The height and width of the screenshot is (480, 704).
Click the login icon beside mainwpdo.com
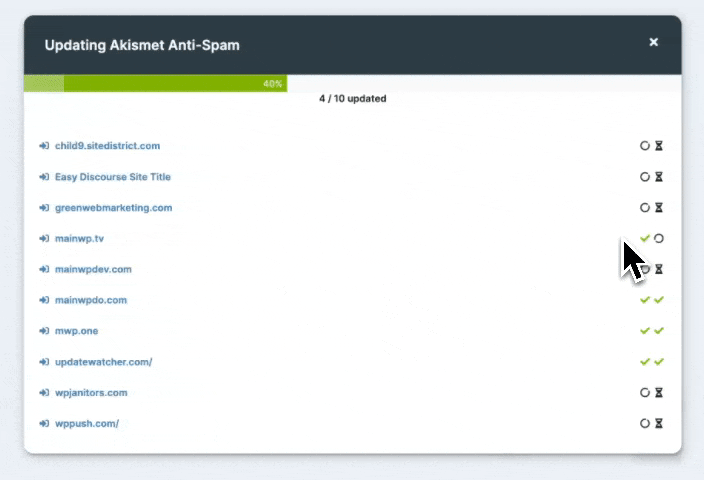coord(44,300)
